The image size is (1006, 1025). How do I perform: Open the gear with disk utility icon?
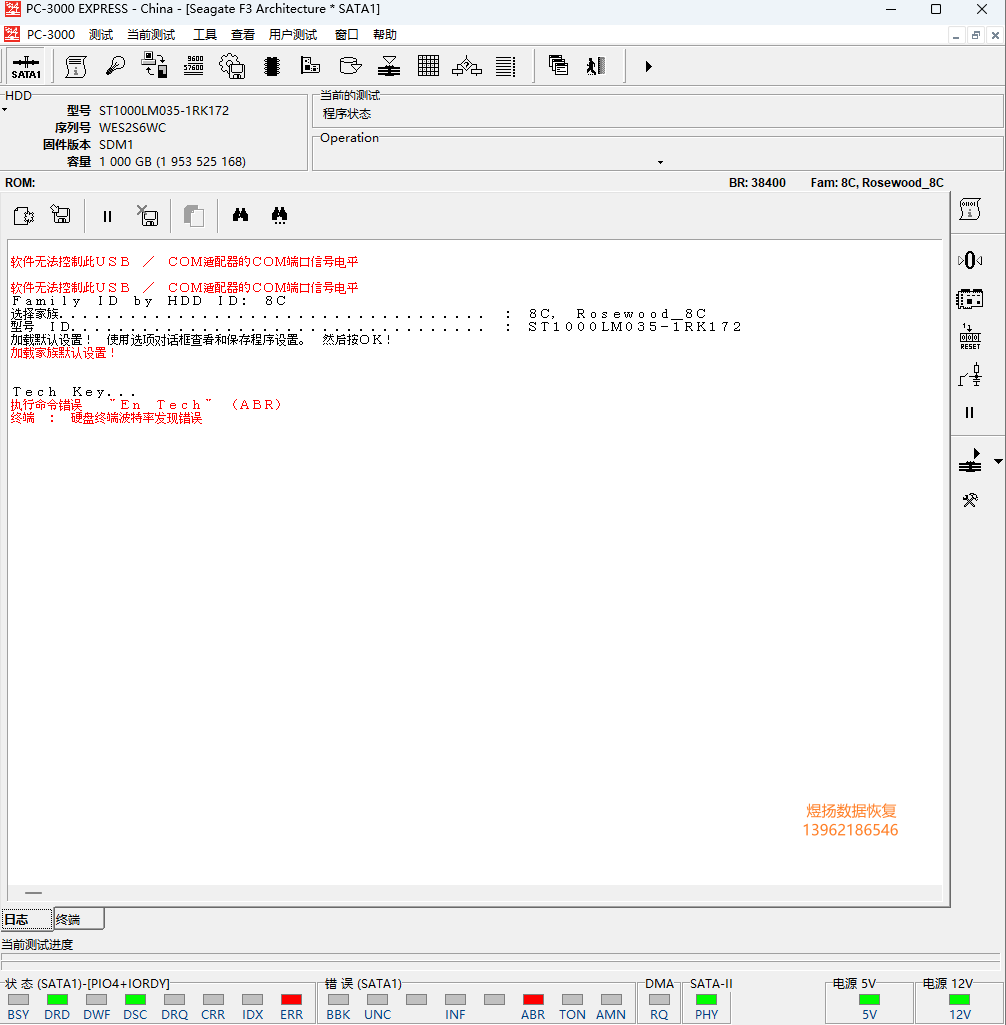tap(232, 66)
